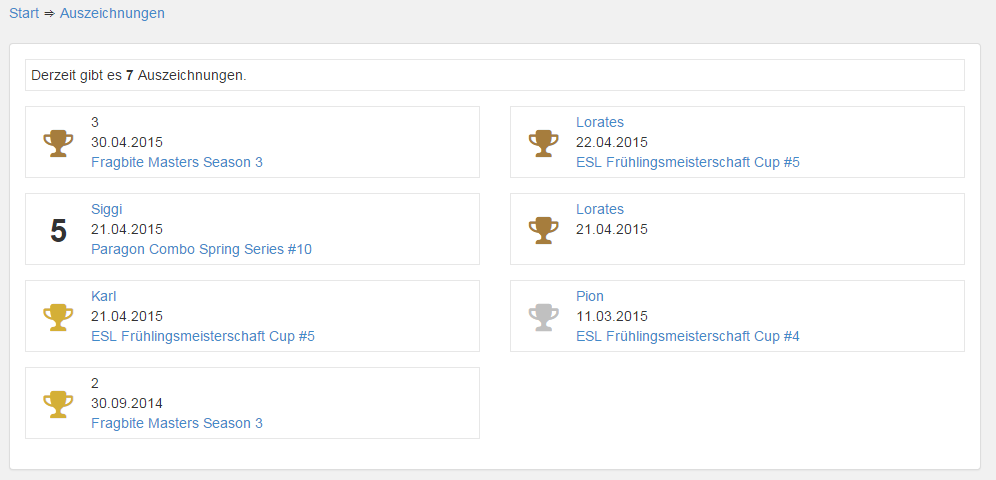Open Pion player profile

click(x=589, y=297)
